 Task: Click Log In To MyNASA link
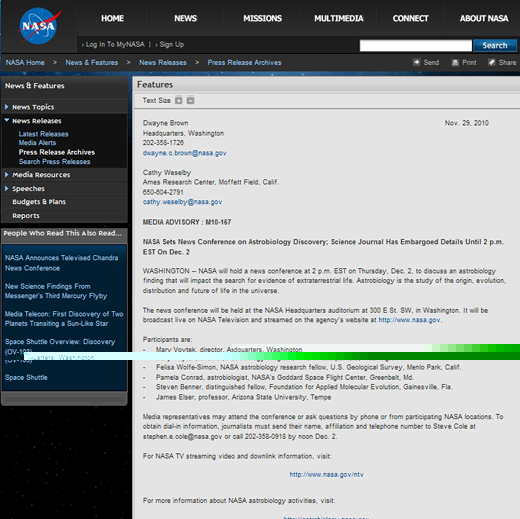coord(115,44)
